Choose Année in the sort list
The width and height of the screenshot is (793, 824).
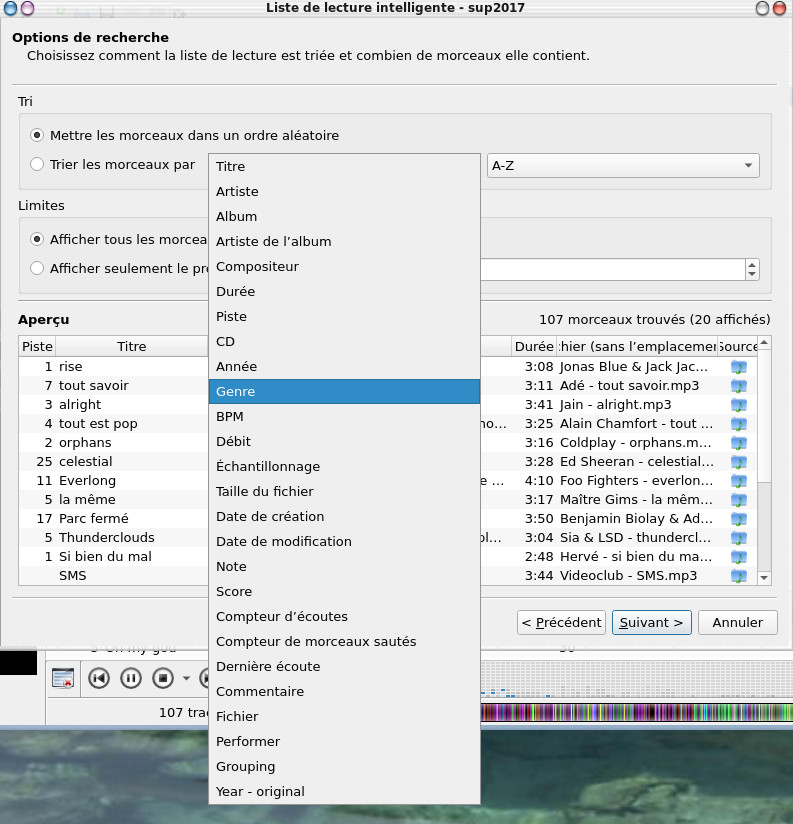[344, 366]
